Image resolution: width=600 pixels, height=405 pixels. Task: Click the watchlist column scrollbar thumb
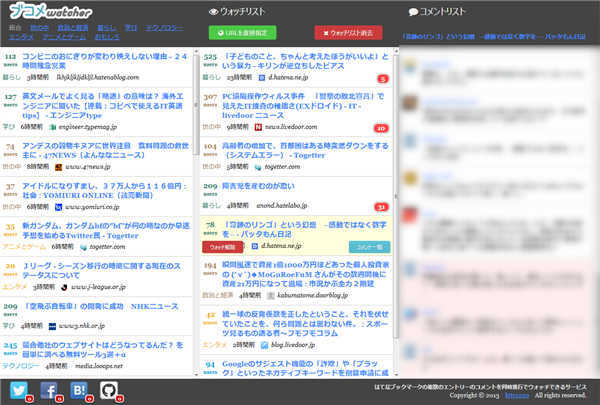click(x=396, y=197)
